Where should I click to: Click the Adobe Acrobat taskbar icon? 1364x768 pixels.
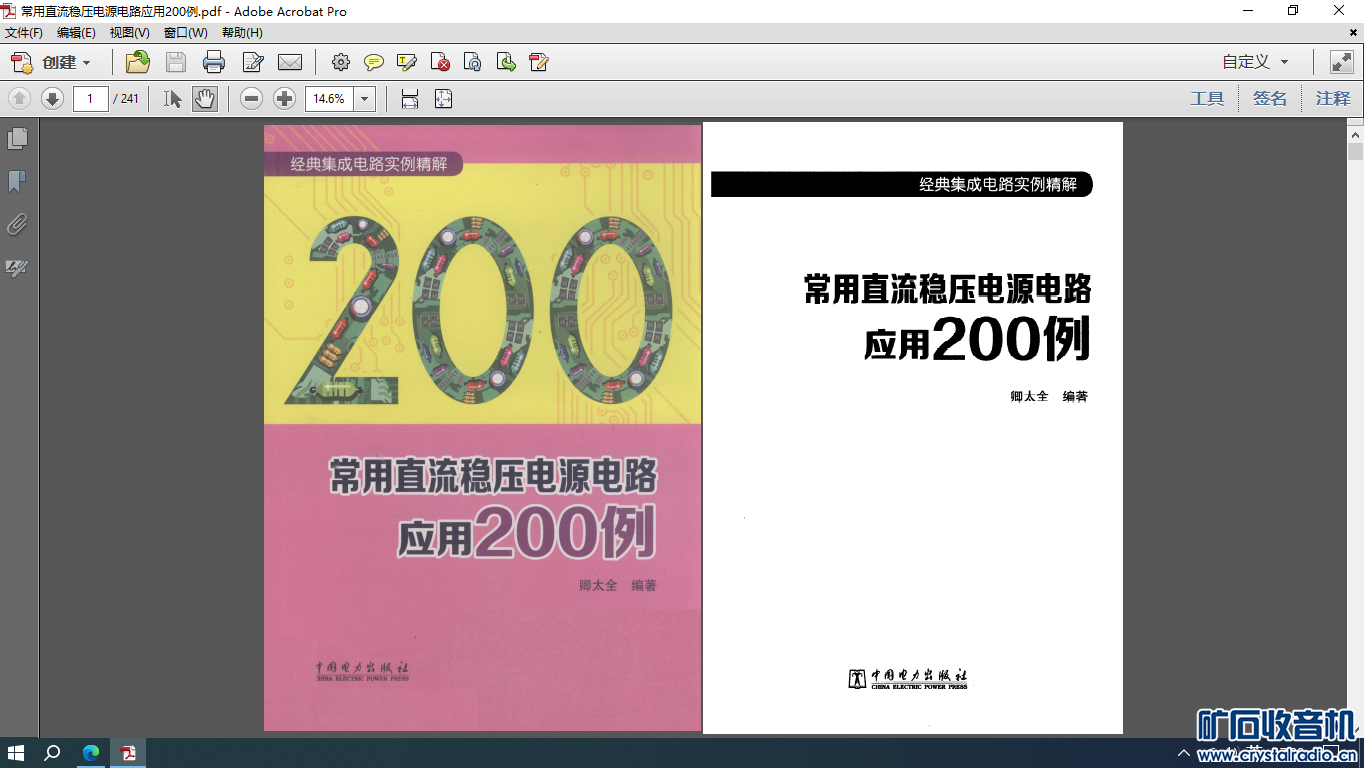coord(129,753)
